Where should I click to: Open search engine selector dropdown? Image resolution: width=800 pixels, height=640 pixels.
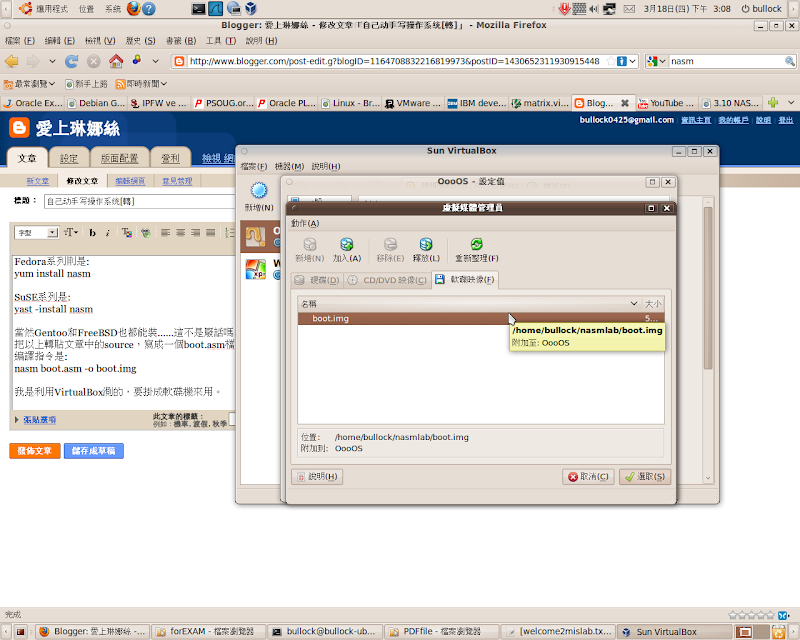657,61
